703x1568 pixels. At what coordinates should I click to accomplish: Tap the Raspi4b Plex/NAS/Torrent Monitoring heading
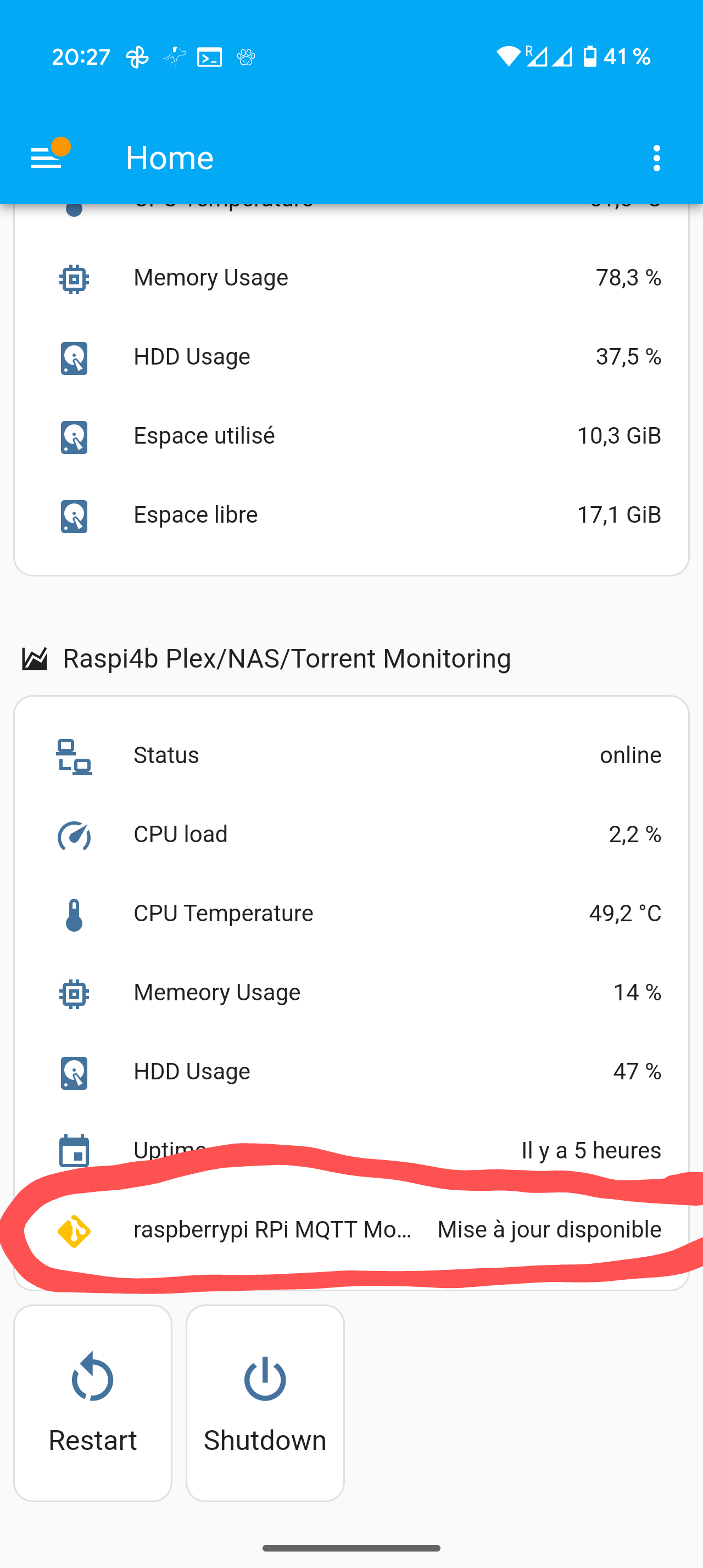pos(286,659)
